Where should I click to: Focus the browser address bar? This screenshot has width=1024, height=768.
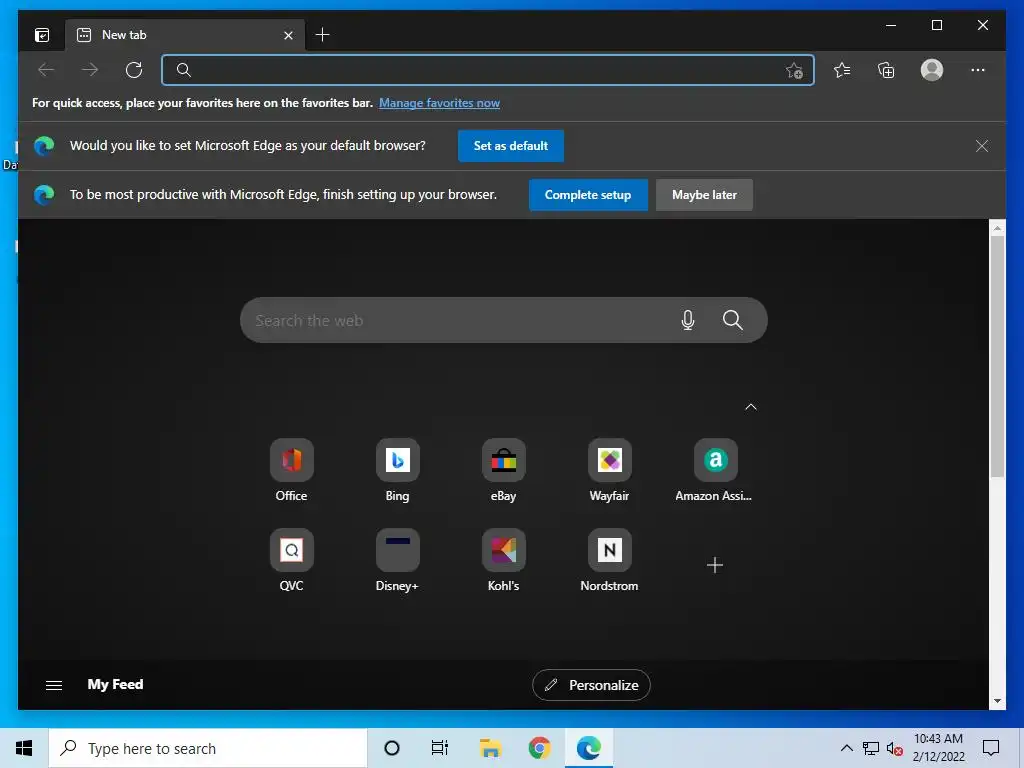(x=487, y=70)
